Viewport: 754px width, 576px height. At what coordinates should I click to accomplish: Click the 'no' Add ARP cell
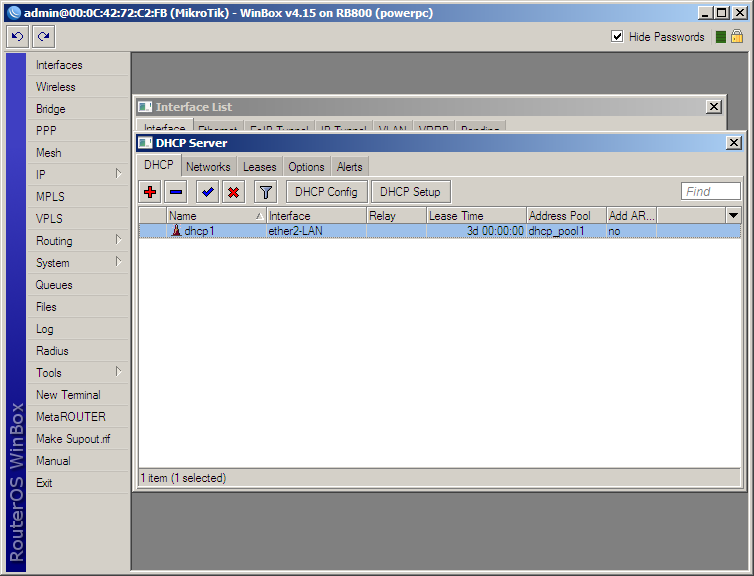(631, 231)
